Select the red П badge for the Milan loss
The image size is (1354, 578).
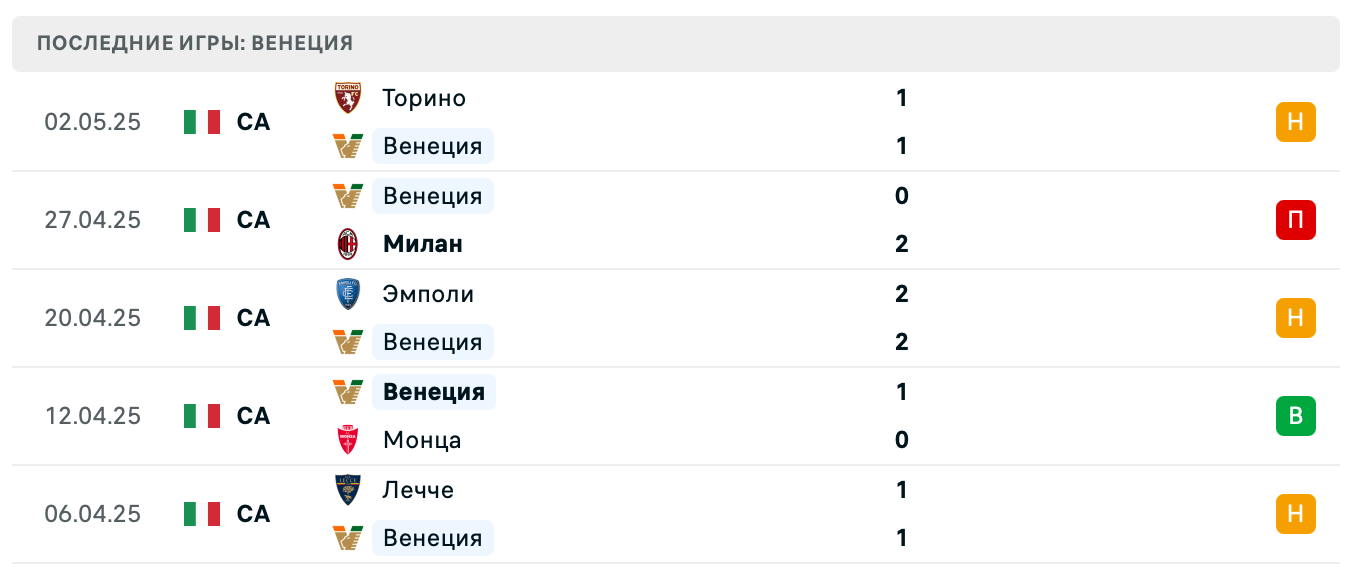1296,220
